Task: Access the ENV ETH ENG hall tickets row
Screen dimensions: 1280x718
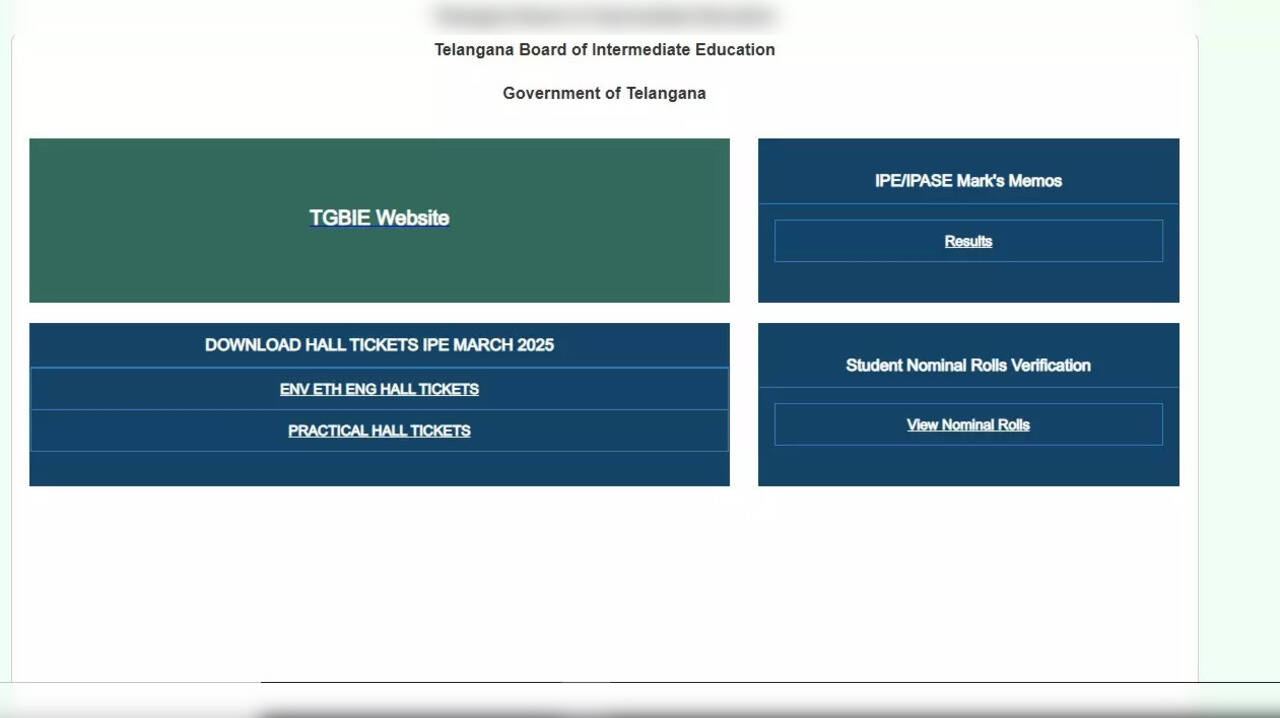Action: [x=379, y=389]
